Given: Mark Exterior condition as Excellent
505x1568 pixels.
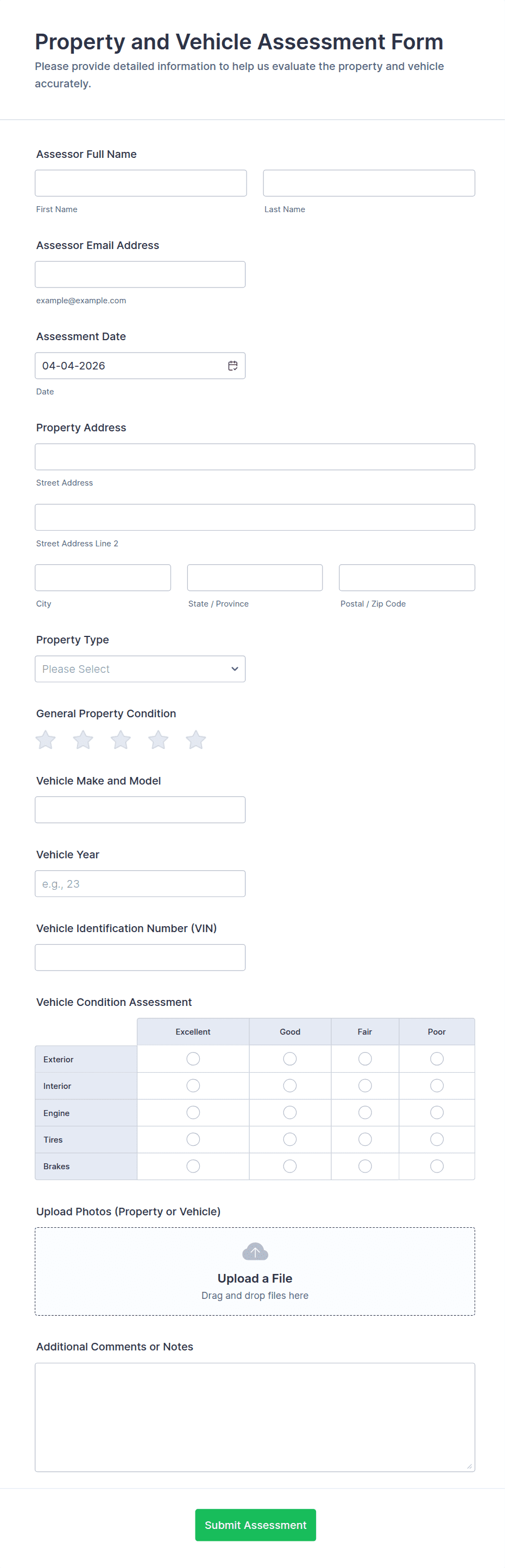Looking at the screenshot, I should (x=193, y=1059).
